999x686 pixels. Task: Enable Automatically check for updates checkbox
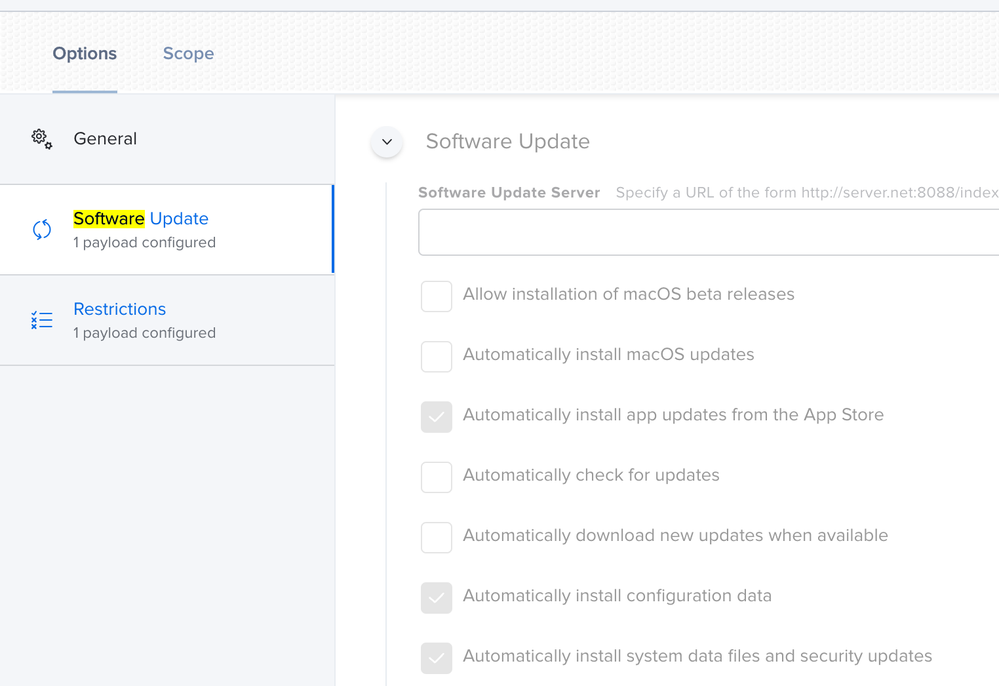coord(436,477)
